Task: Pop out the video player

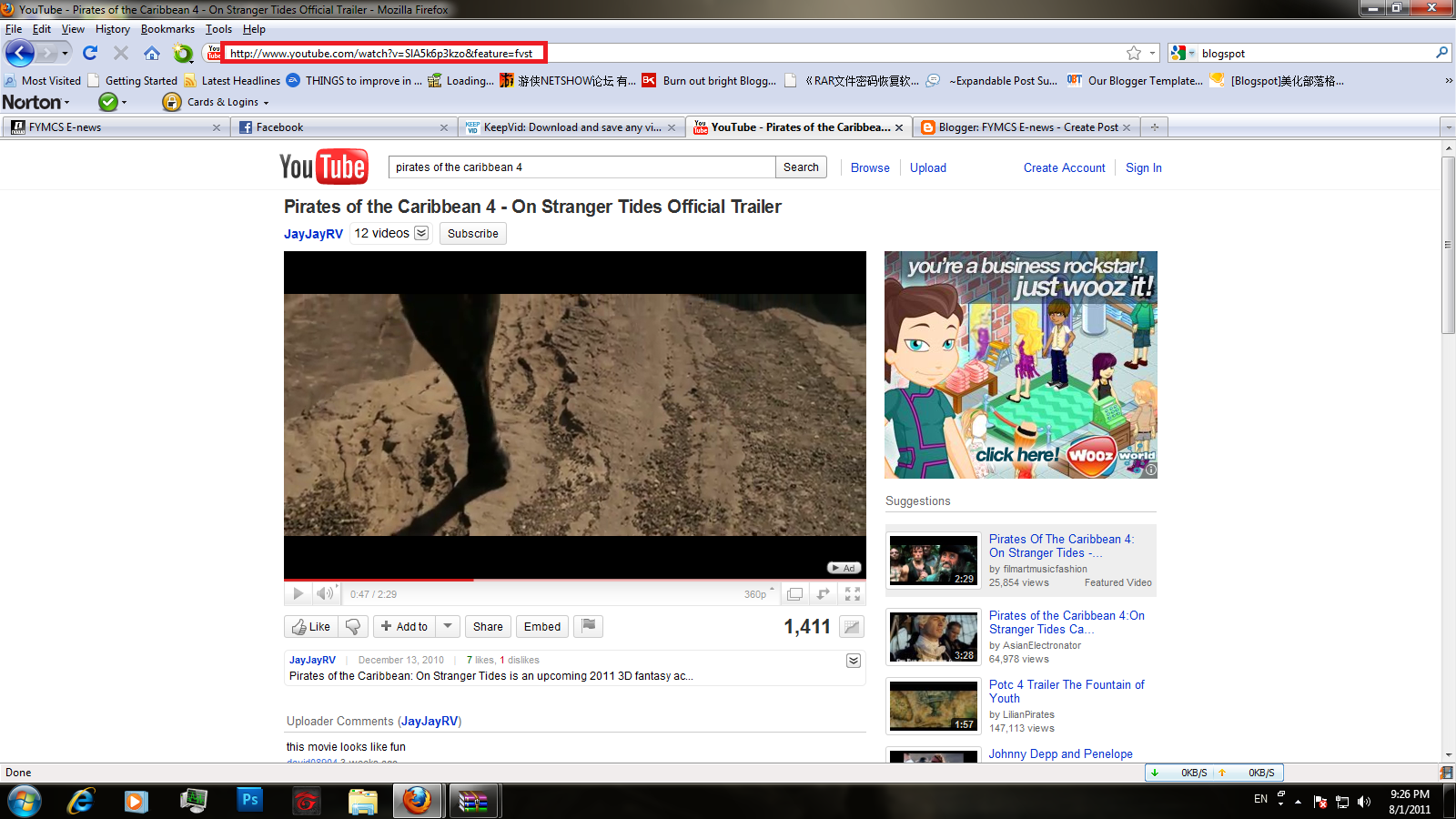Action: point(824,594)
